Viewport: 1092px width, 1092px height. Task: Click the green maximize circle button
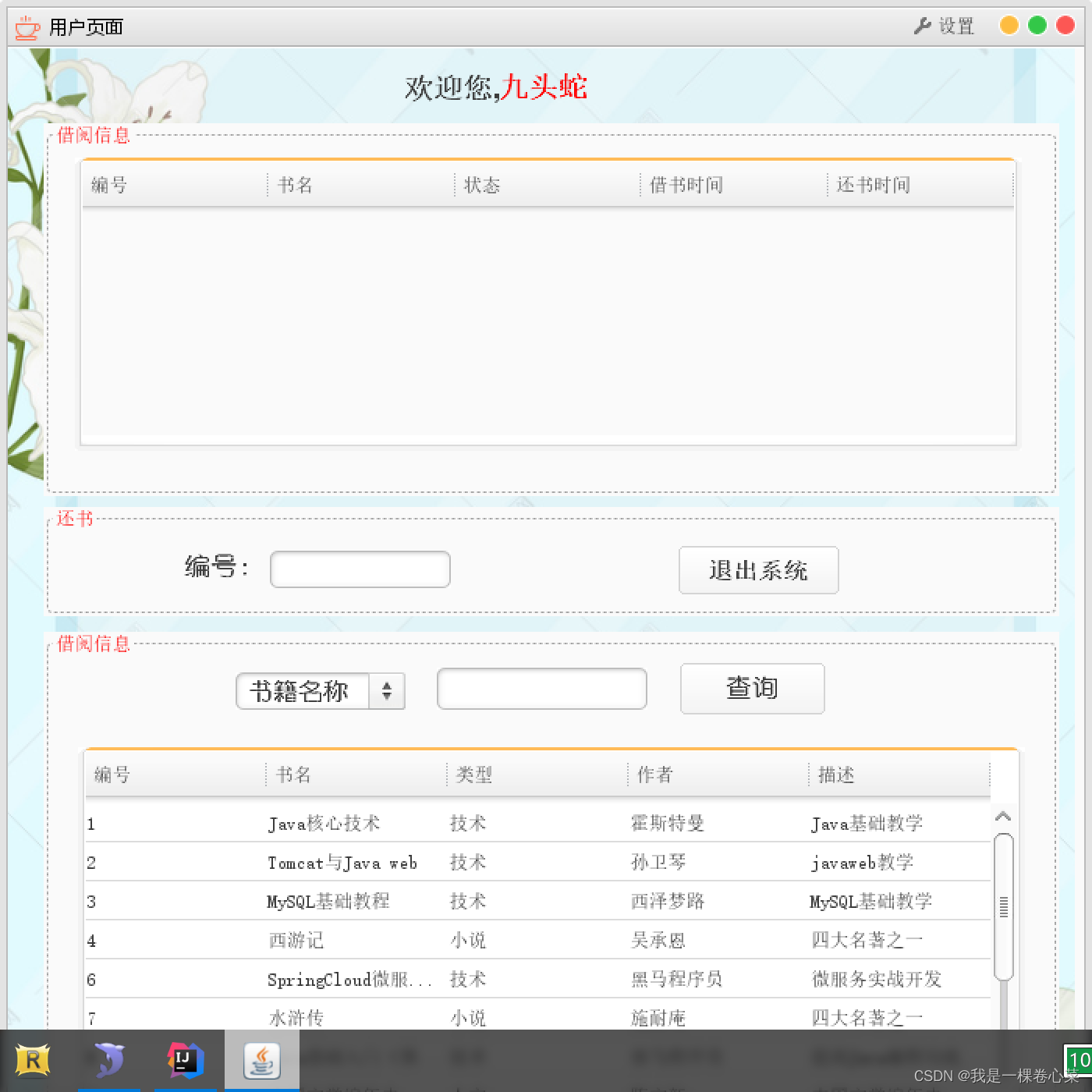(x=1037, y=26)
